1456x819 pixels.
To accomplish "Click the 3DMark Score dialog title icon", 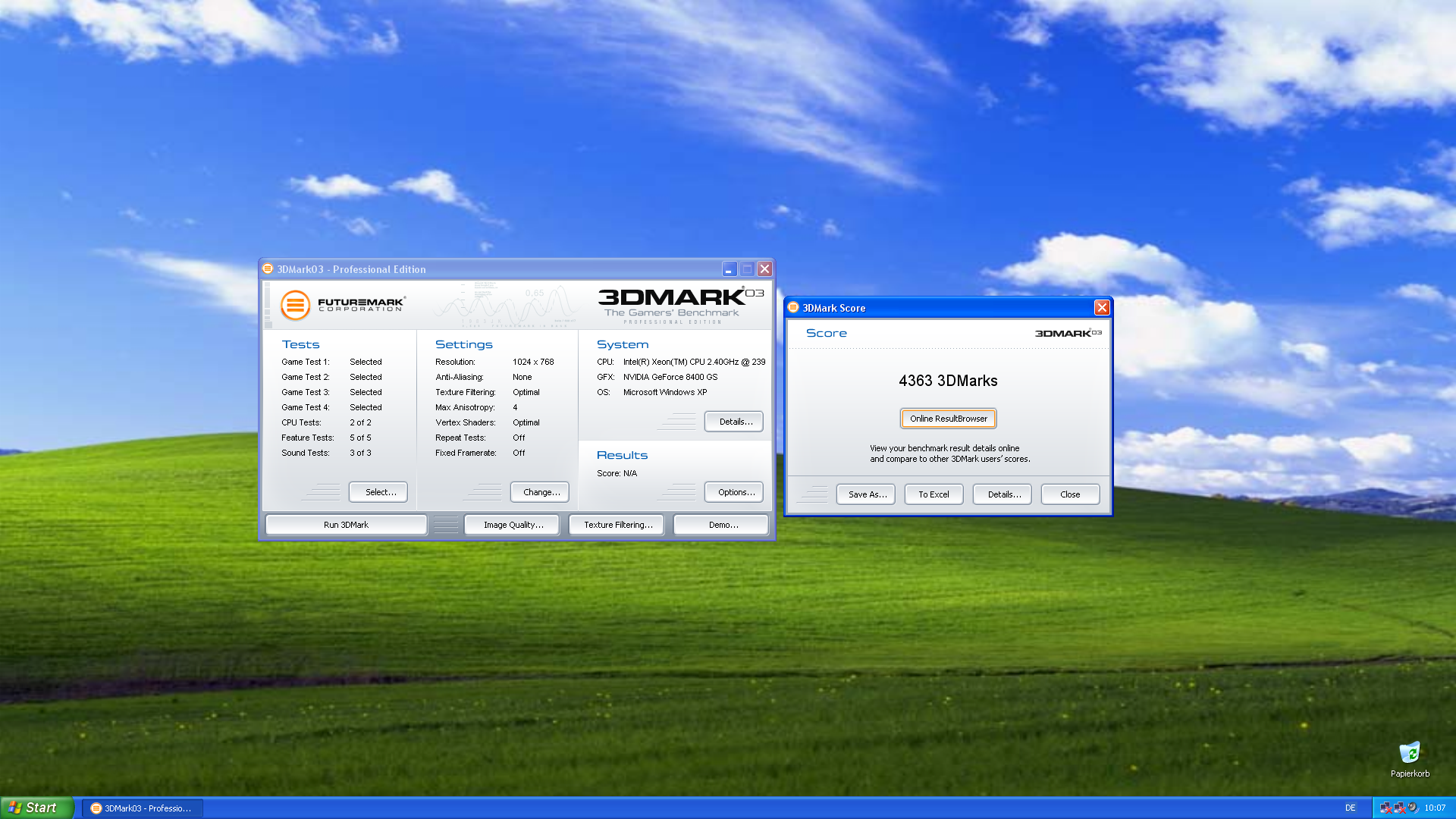I will click(x=793, y=308).
